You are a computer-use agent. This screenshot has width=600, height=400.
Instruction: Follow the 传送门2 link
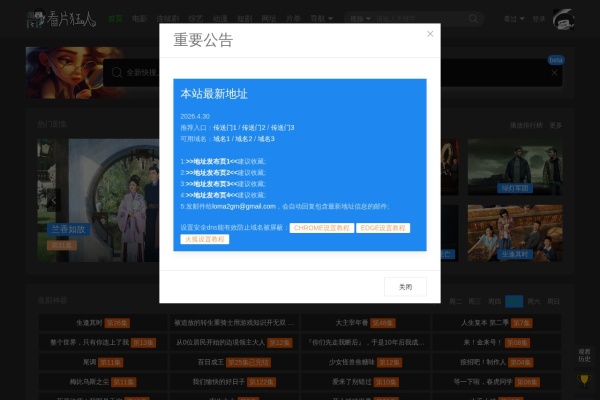[253, 127]
